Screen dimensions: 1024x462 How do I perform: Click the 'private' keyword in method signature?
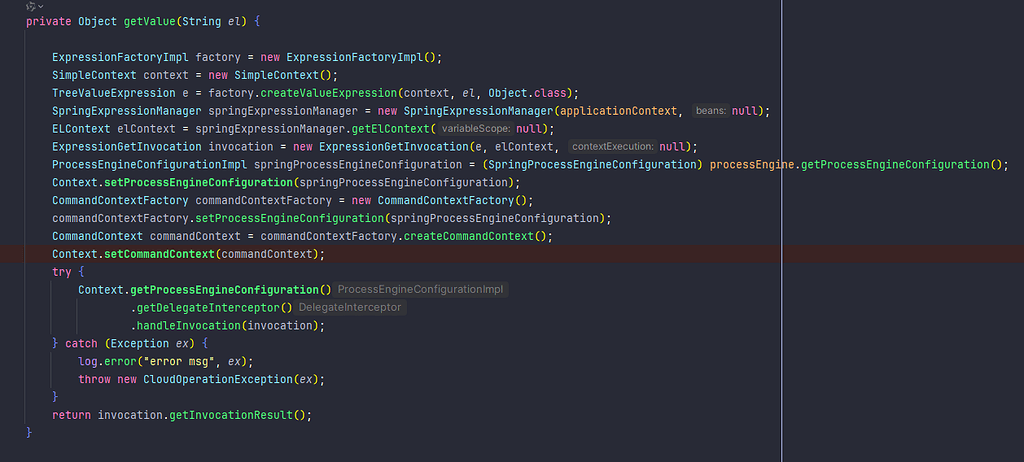[49, 22]
